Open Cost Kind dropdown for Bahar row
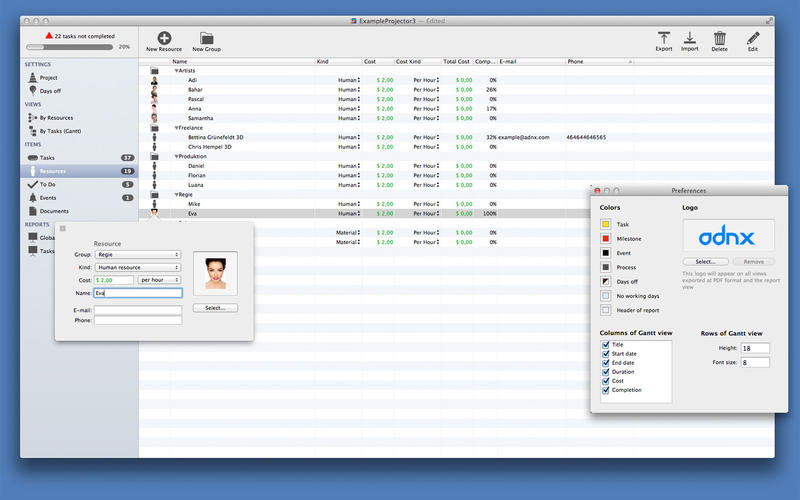800x500 pixels. 426,90
